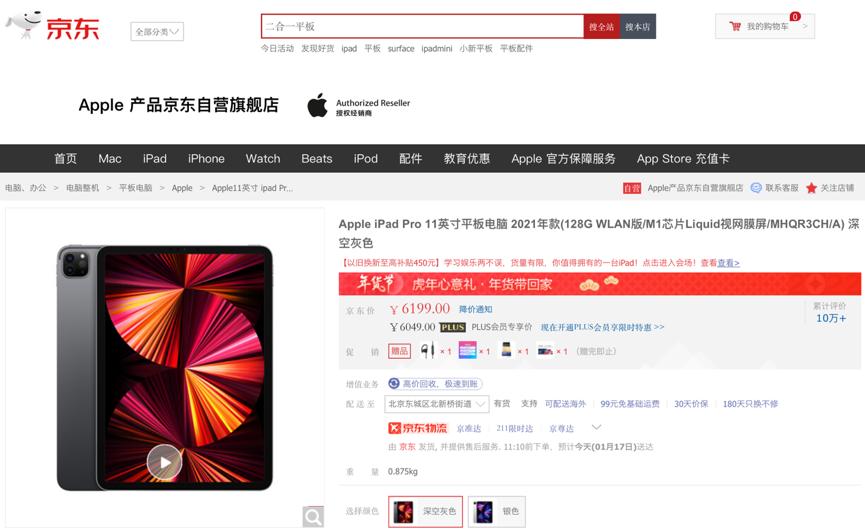Click the red 赠品 tag
This screenshot has height=530, width=865.
[399, 351]
